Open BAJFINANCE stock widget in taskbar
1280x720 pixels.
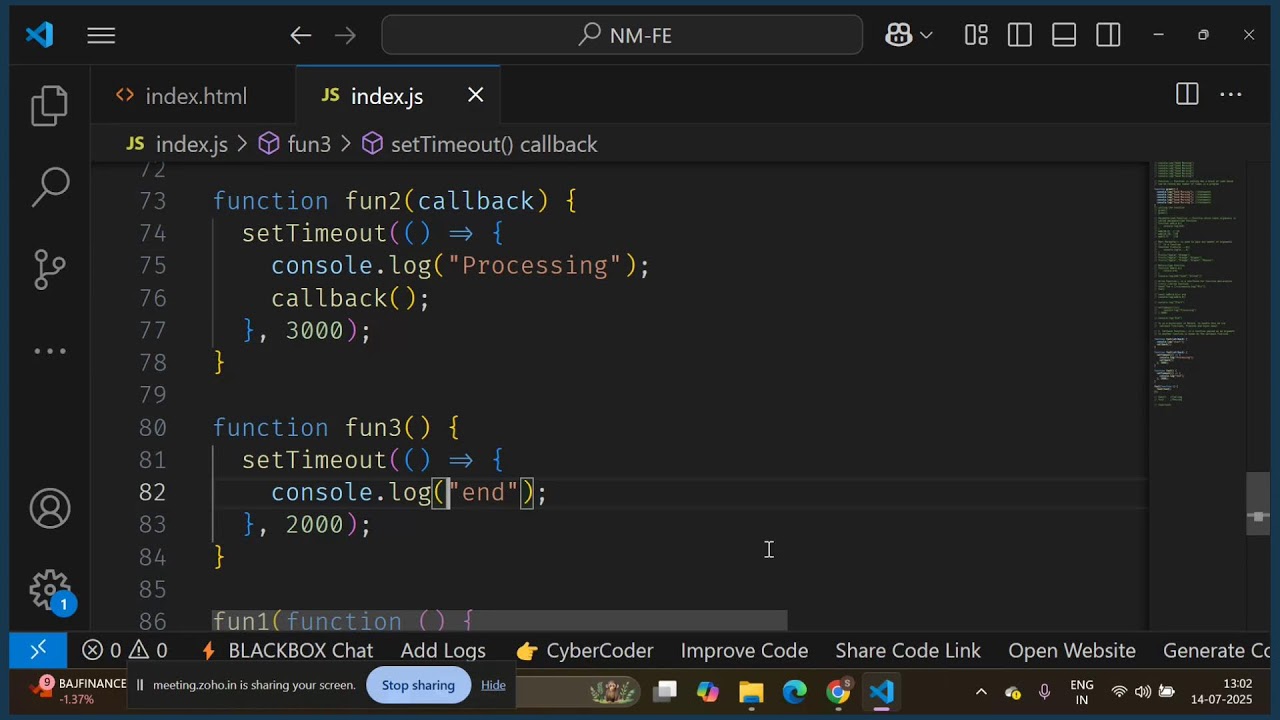[77, 691]
